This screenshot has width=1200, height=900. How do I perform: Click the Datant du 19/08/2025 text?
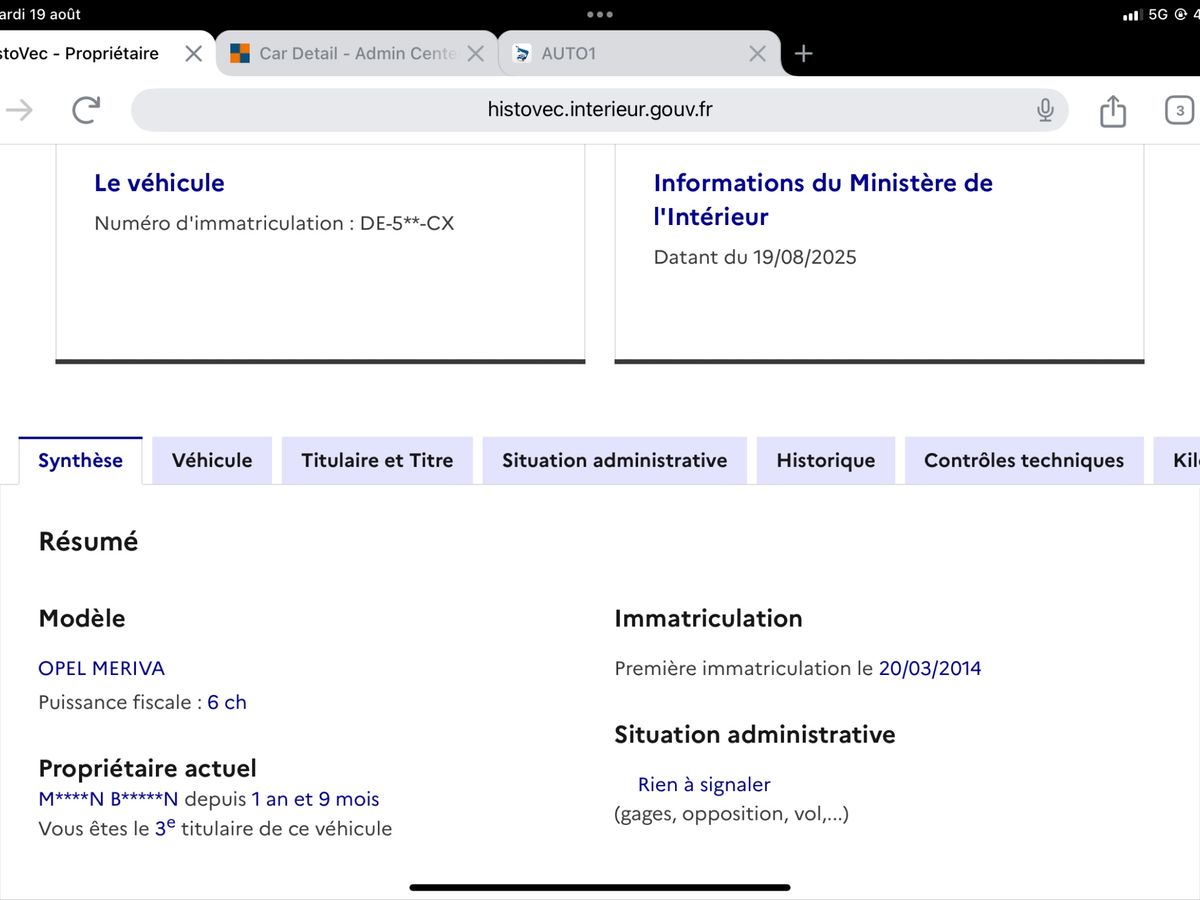coord(755,258)
